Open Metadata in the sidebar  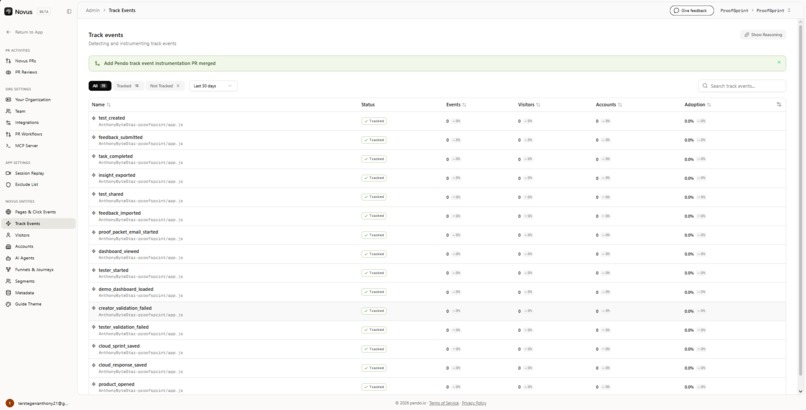(x=39, y=293)
